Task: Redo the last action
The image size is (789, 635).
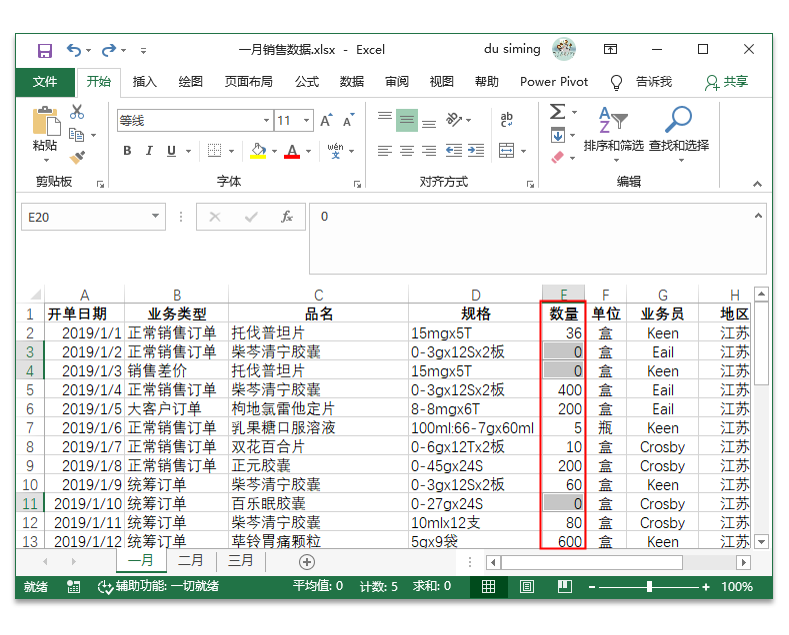Action: [x=109, y=50]
